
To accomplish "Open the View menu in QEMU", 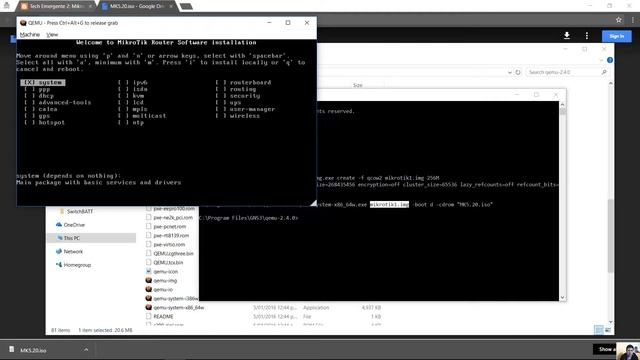I will click(52, 35).
